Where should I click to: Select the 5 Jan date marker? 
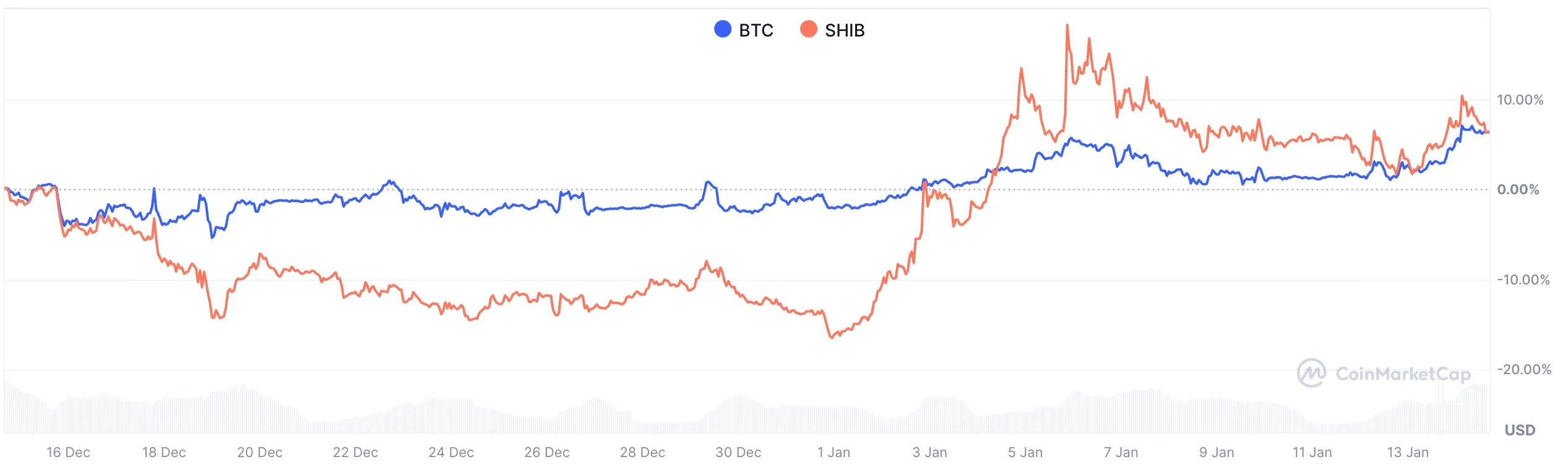1025,452
